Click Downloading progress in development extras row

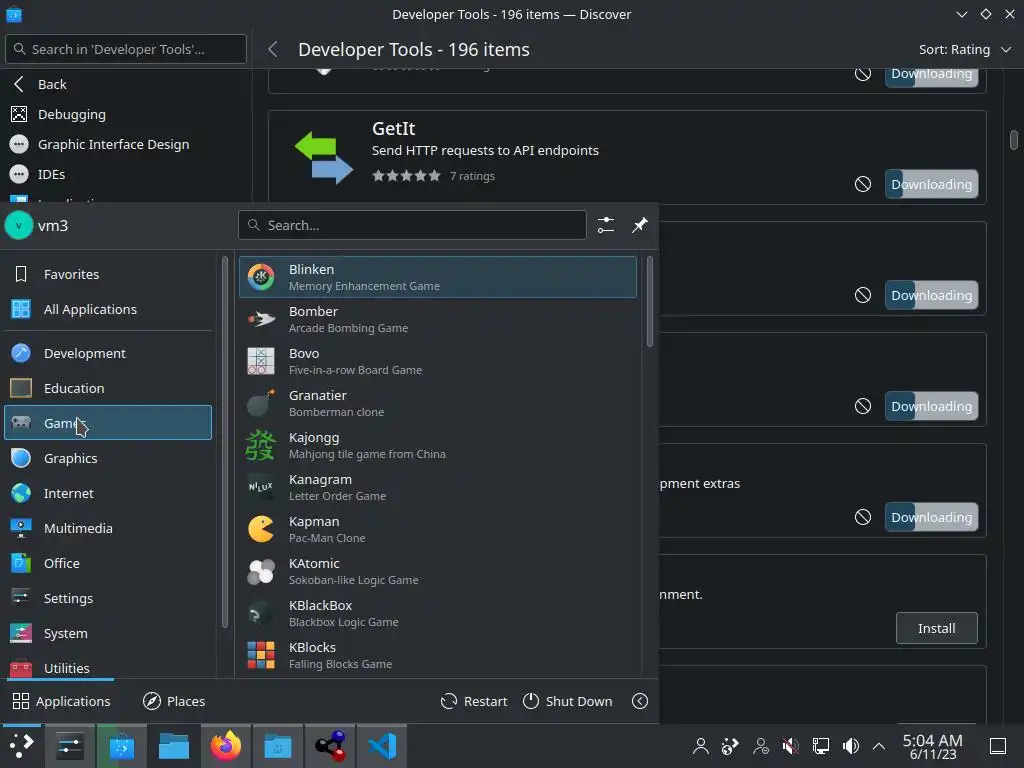point(931,517)
